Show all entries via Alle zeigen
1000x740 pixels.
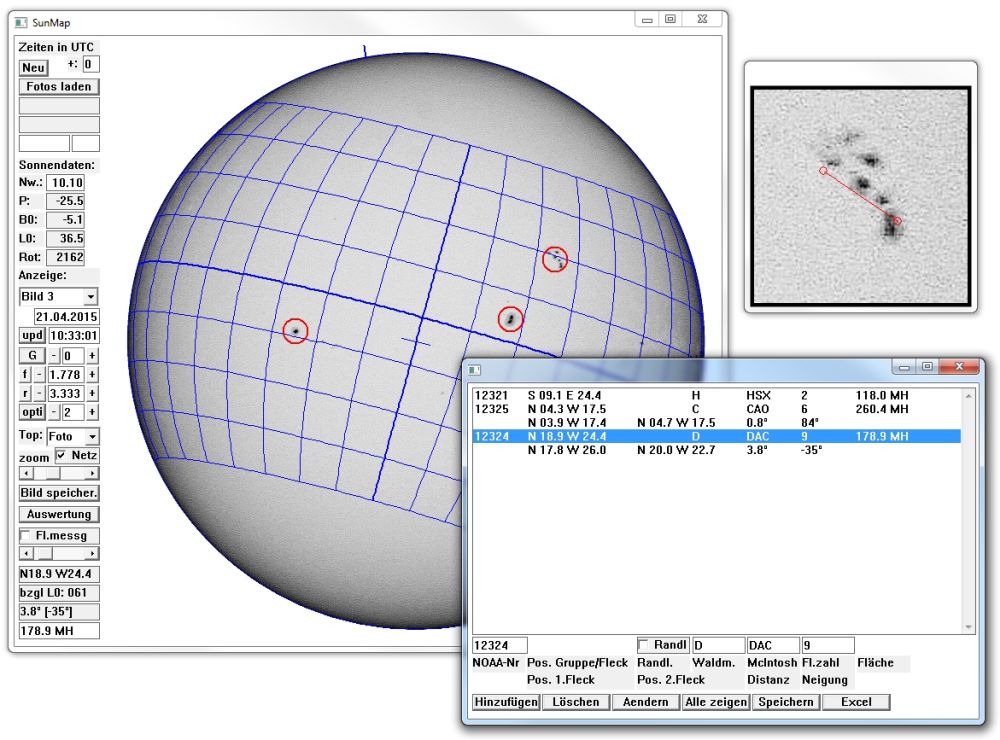click(x=716, y=702)
